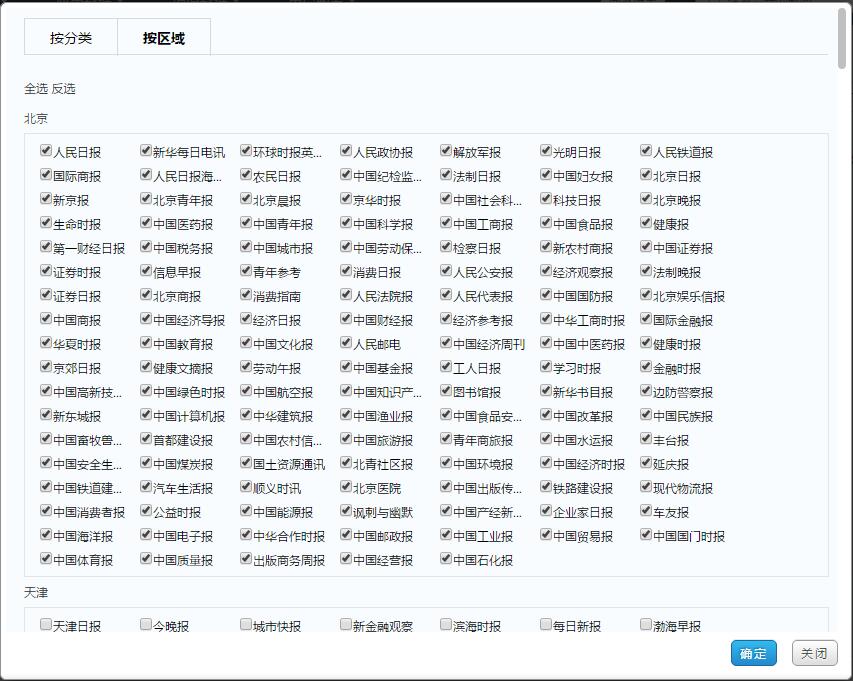Toggle the 中国经济周刊 checkbox

pyautogui.click(x=446, y=342)
